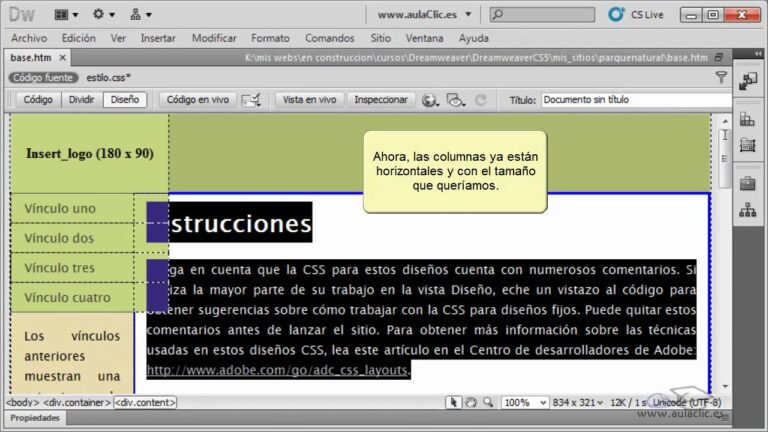Screen dimensions: 768x432
Task: Select the Zoom magnifier tool
Action: [x=488, y=403]
